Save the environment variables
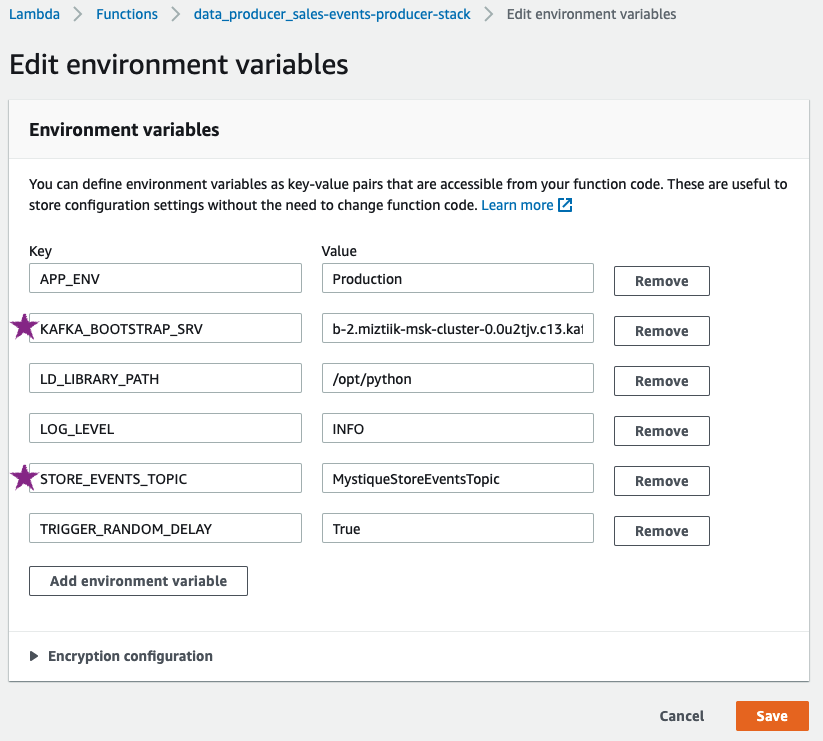The width and height of the screenshot is (823, 741). [x=771, y=716]
